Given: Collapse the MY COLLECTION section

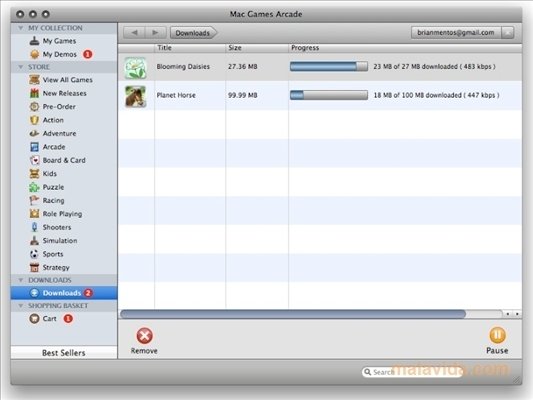Looking at the screenshot, I should click(21, 28).
